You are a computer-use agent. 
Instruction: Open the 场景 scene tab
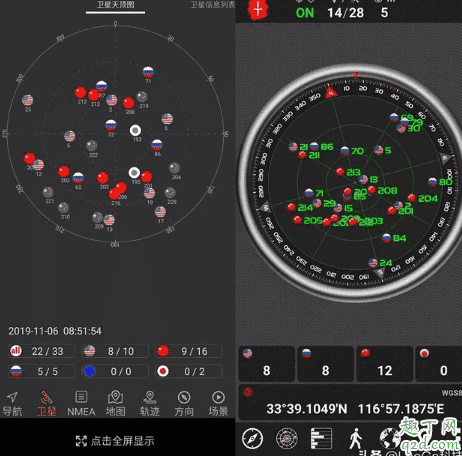218,404
